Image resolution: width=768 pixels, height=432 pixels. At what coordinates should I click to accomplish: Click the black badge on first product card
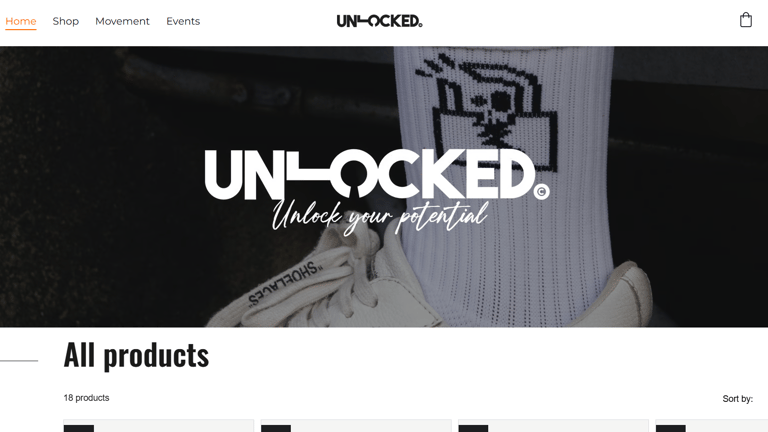[79, 429]
